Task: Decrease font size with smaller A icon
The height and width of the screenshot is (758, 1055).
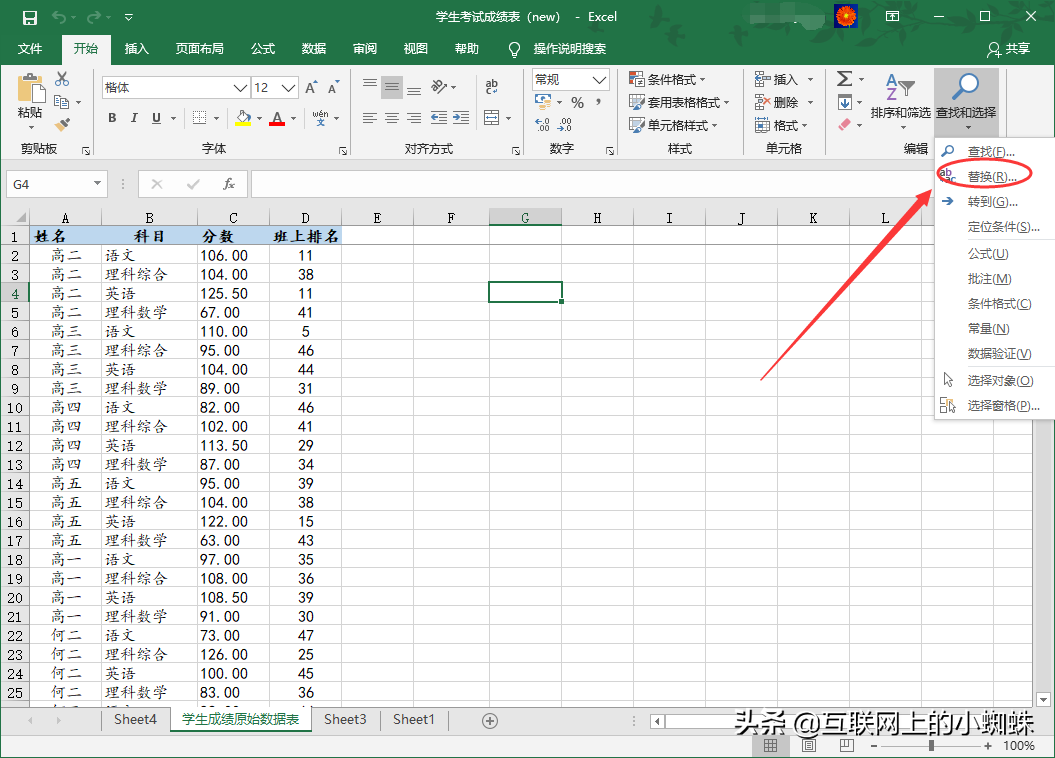Action: (x=334, y=87)
